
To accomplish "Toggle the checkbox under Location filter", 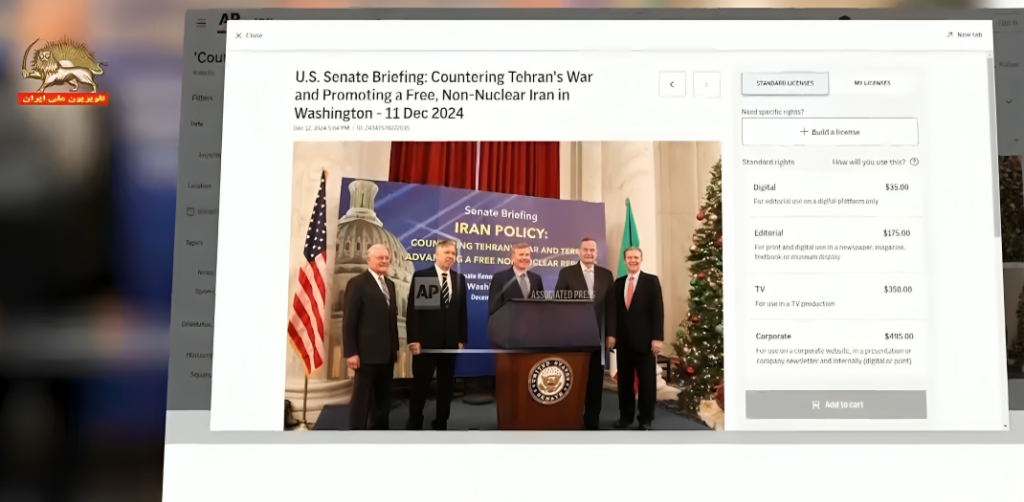I will click(191, 211).
